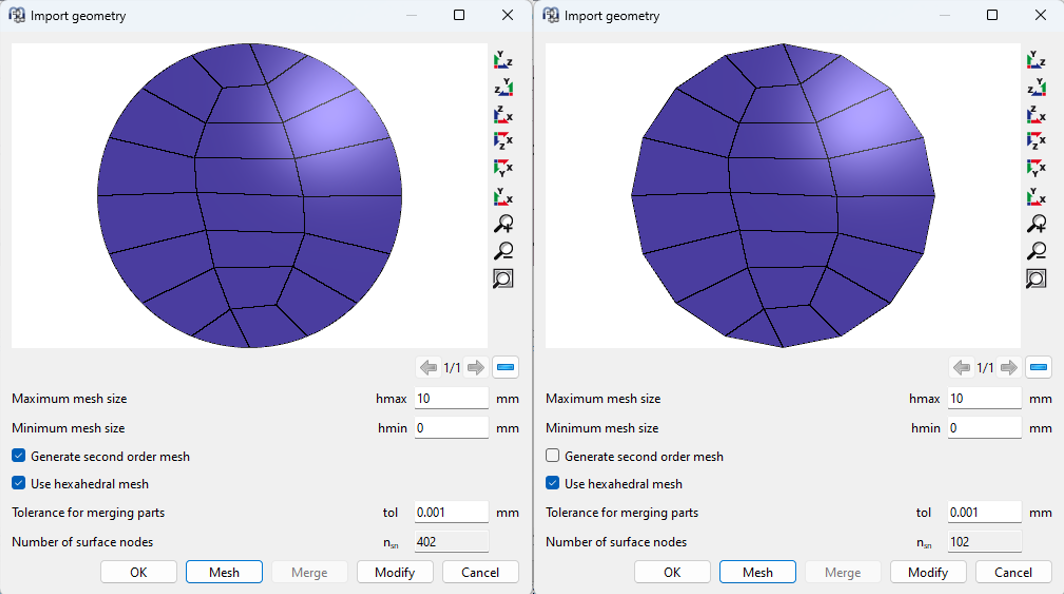This screenshot has height=594, width=1064.
Task: Set Z-left Y-up view in 402-node dialog
Action: (503, 87)
